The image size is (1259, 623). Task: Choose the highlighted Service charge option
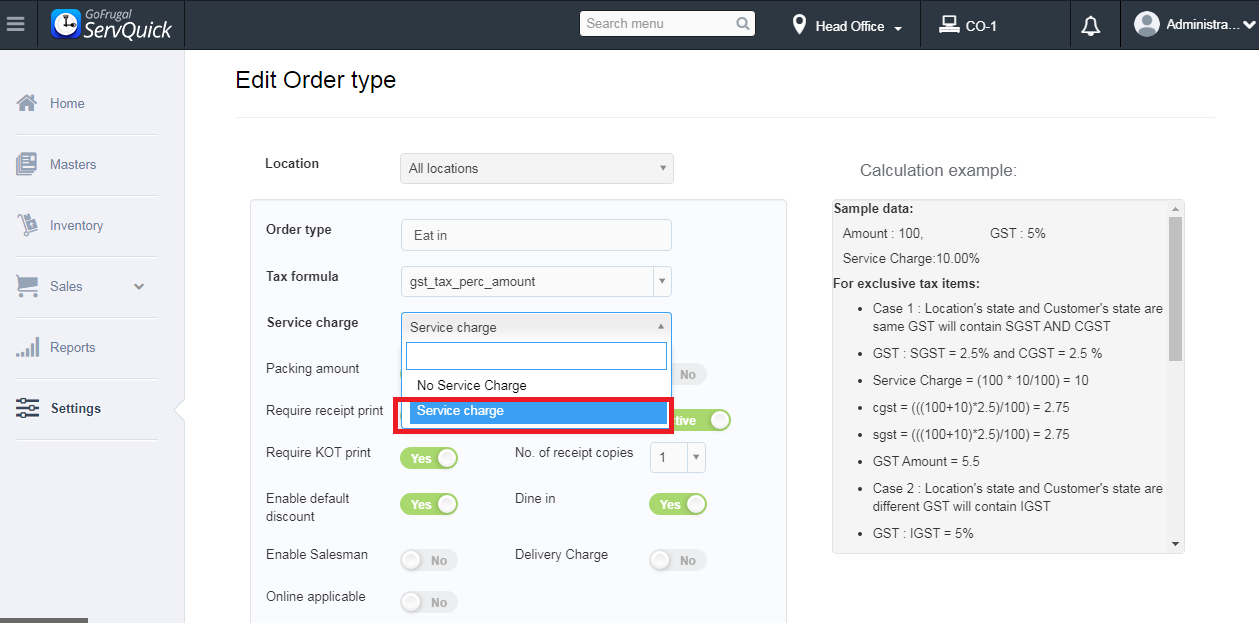537,411
